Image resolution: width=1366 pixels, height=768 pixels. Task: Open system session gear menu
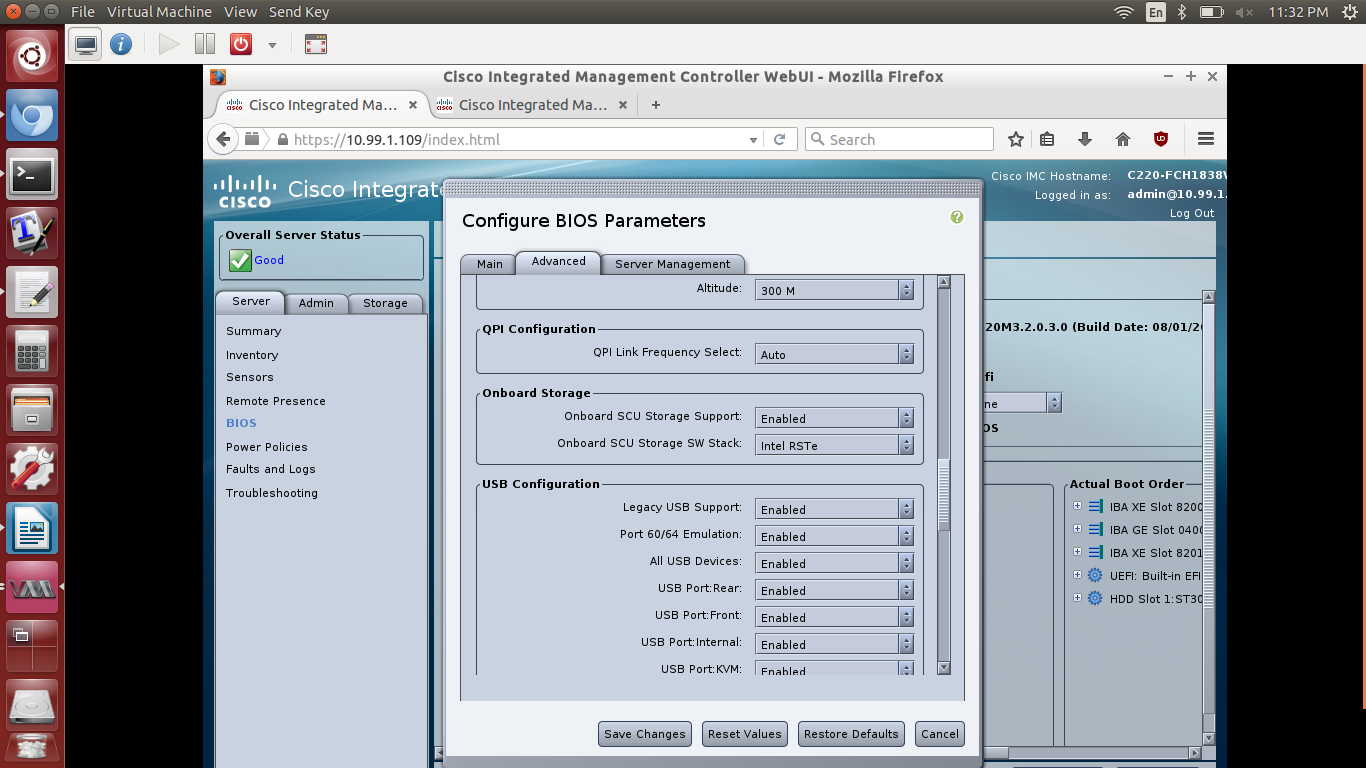[x=1348, y=12]
